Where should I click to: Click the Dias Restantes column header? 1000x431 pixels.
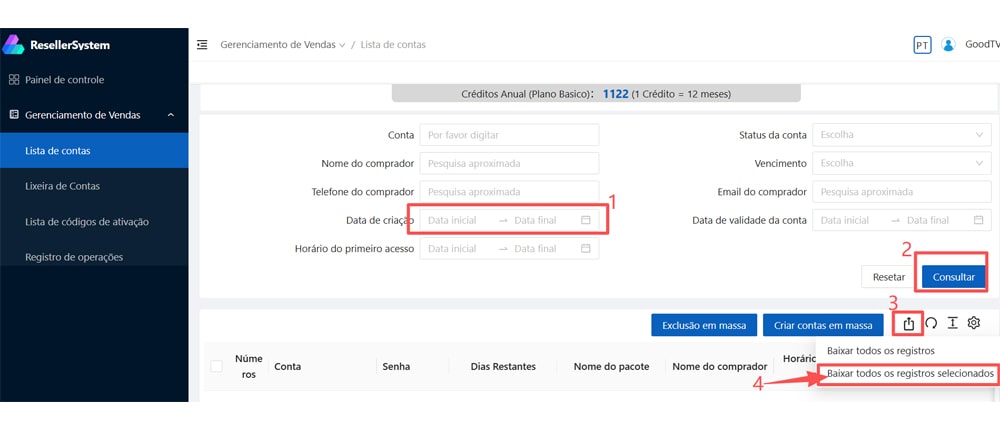pyautogui.click(x=503, y=367)
